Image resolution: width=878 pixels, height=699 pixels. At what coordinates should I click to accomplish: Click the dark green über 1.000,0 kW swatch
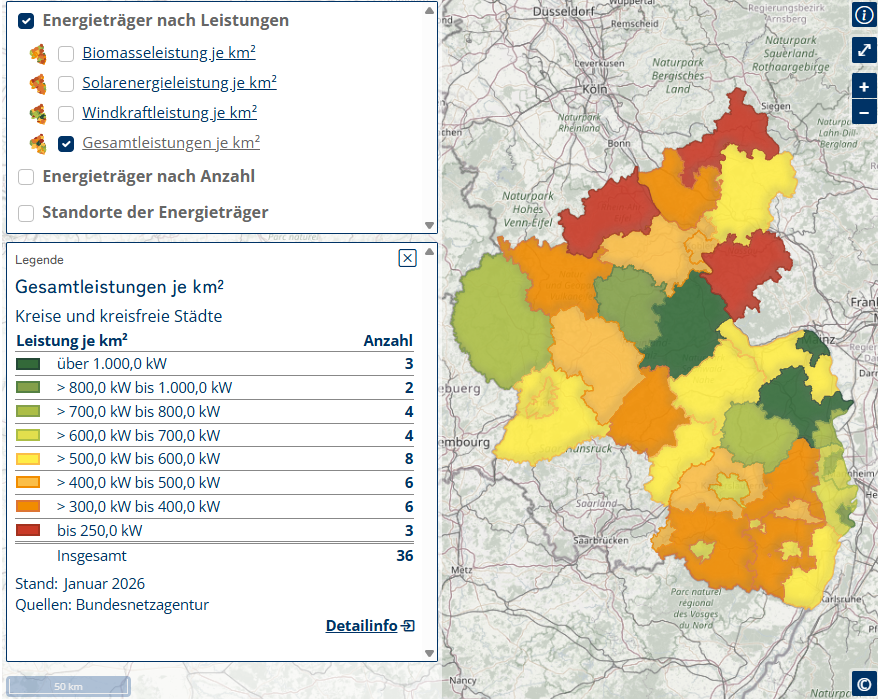28,364
